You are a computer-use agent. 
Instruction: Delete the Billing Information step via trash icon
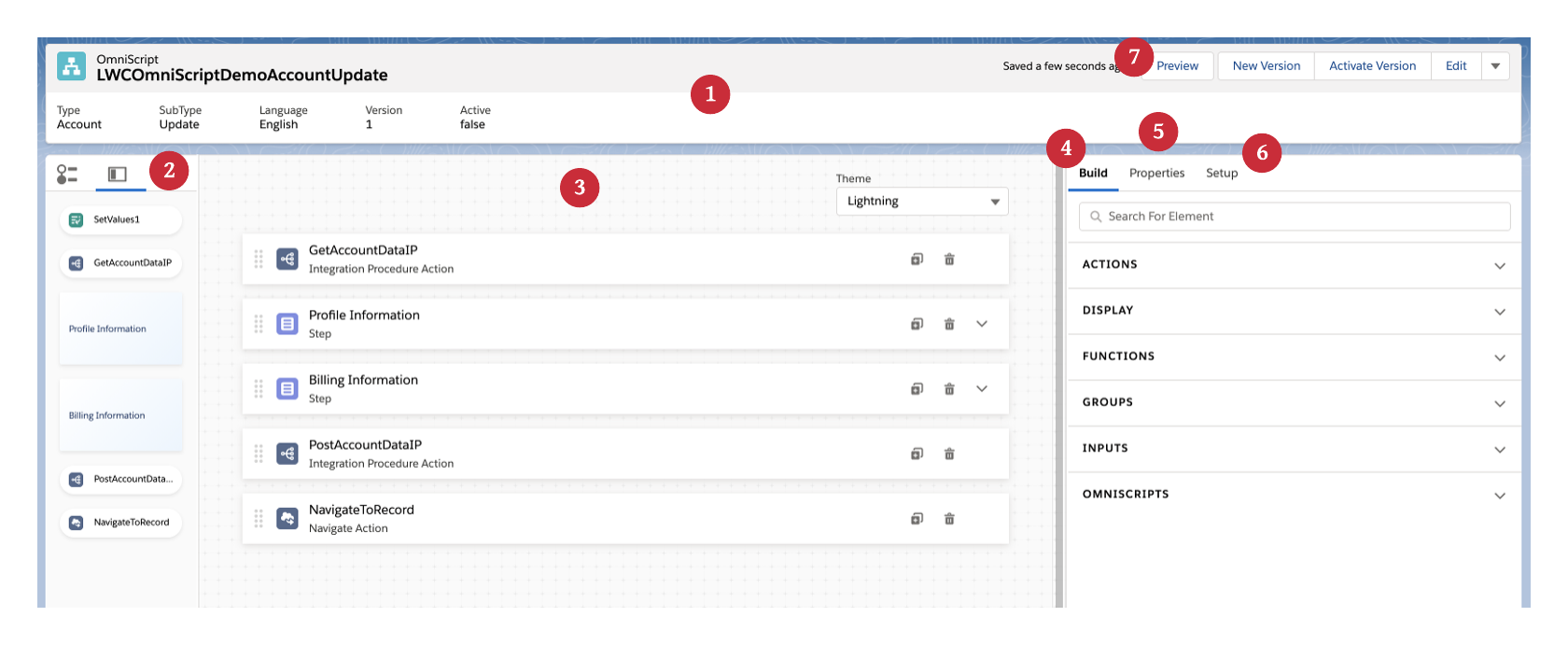point(949,389)
